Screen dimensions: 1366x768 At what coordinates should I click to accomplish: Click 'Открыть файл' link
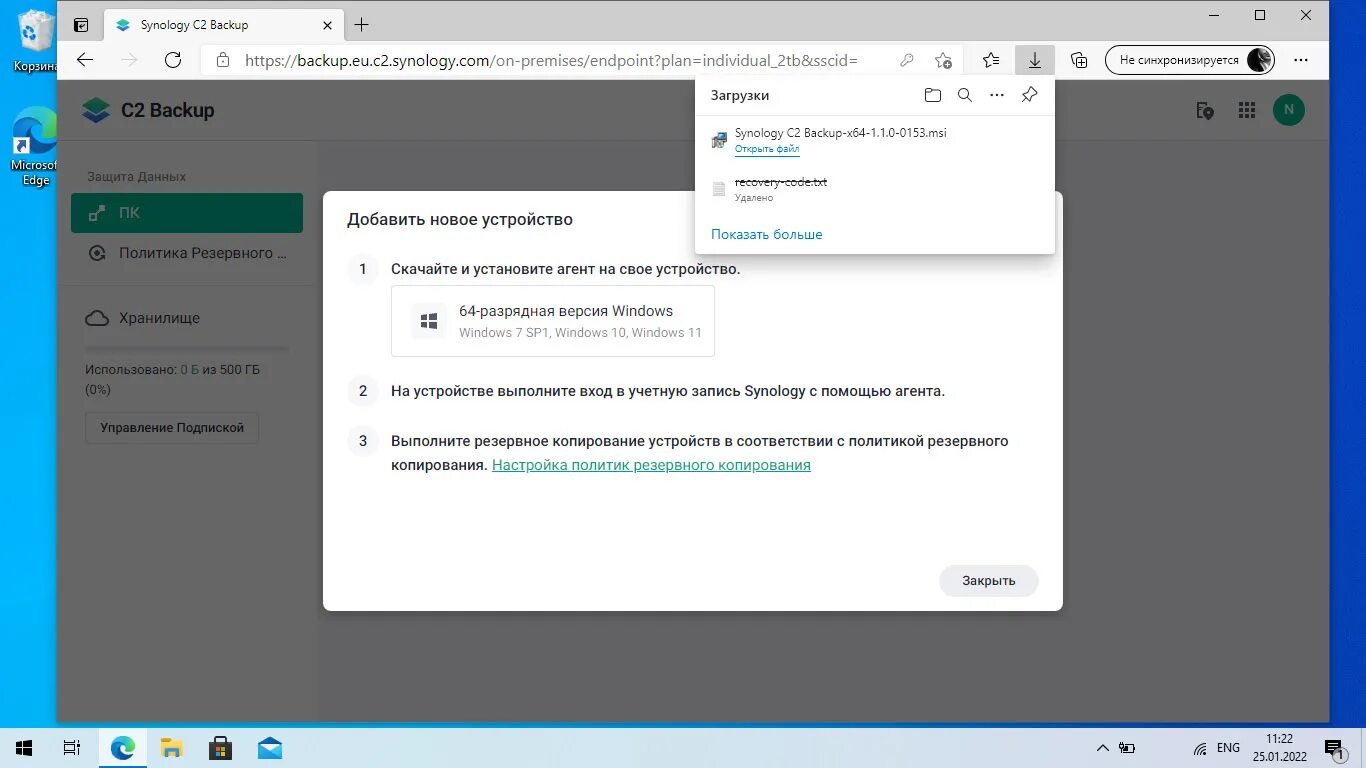tap(767, 149)
